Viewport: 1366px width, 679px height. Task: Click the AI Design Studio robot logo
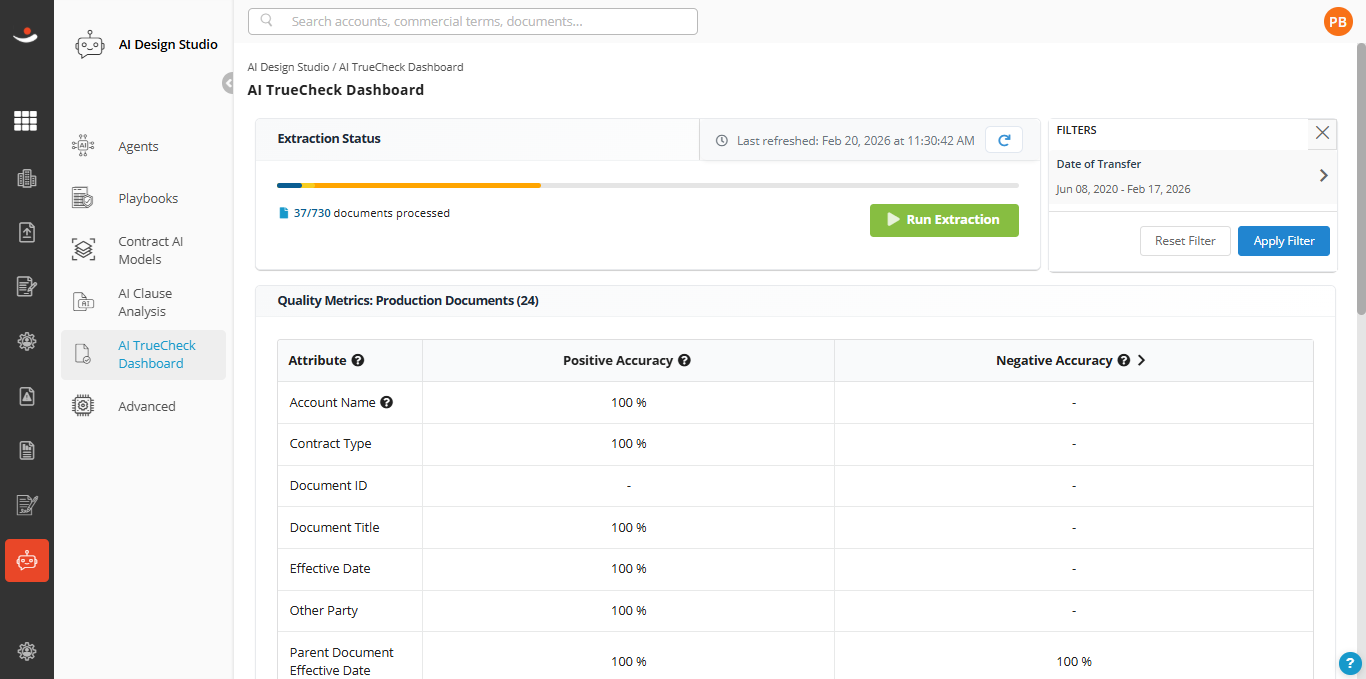pos(90,45)
